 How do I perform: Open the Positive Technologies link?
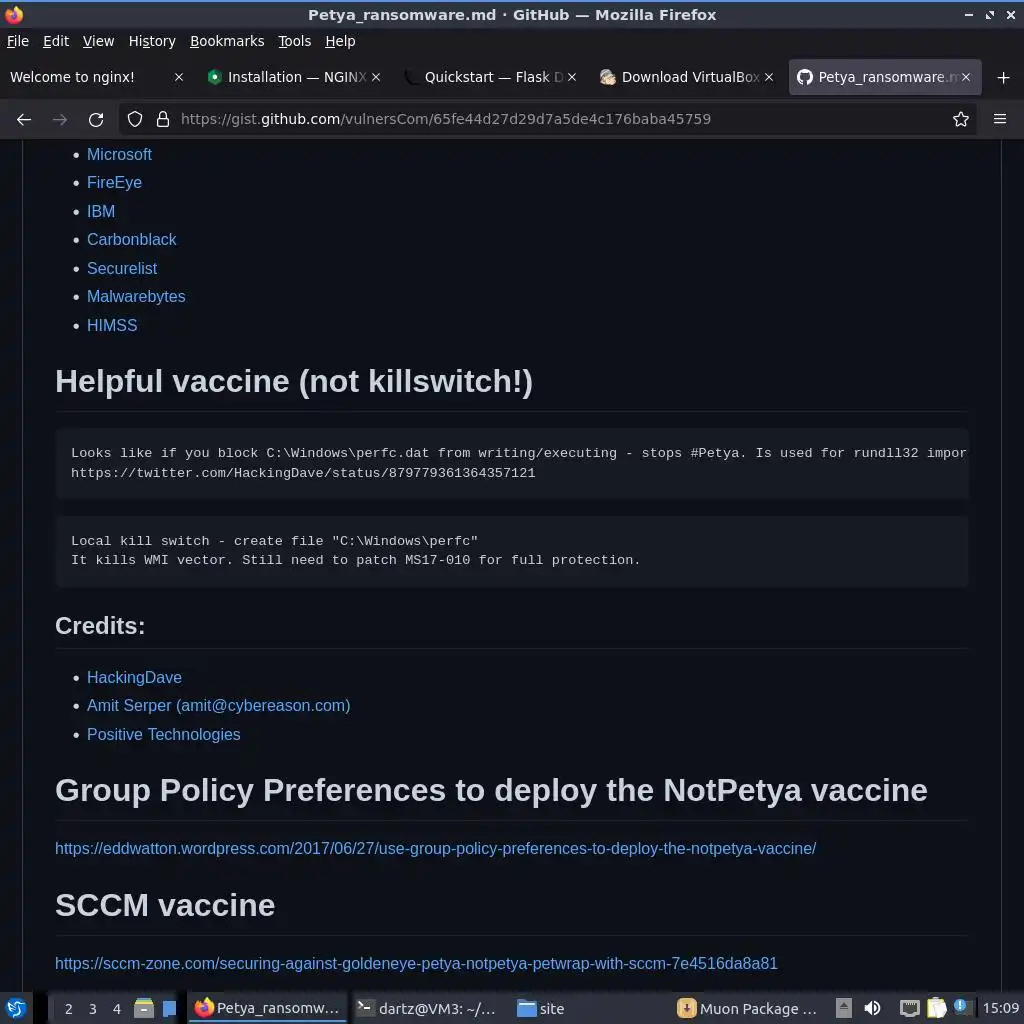(x=163, y=734)
